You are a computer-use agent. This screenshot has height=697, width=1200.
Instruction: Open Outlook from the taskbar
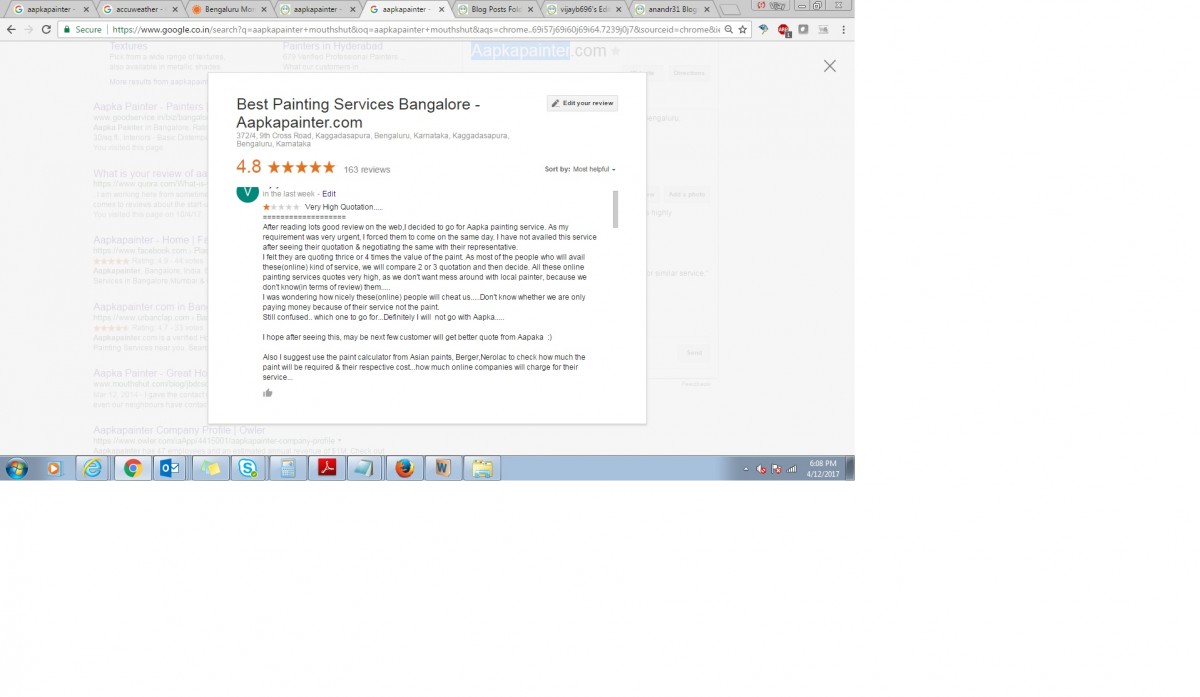pos(171,468)
